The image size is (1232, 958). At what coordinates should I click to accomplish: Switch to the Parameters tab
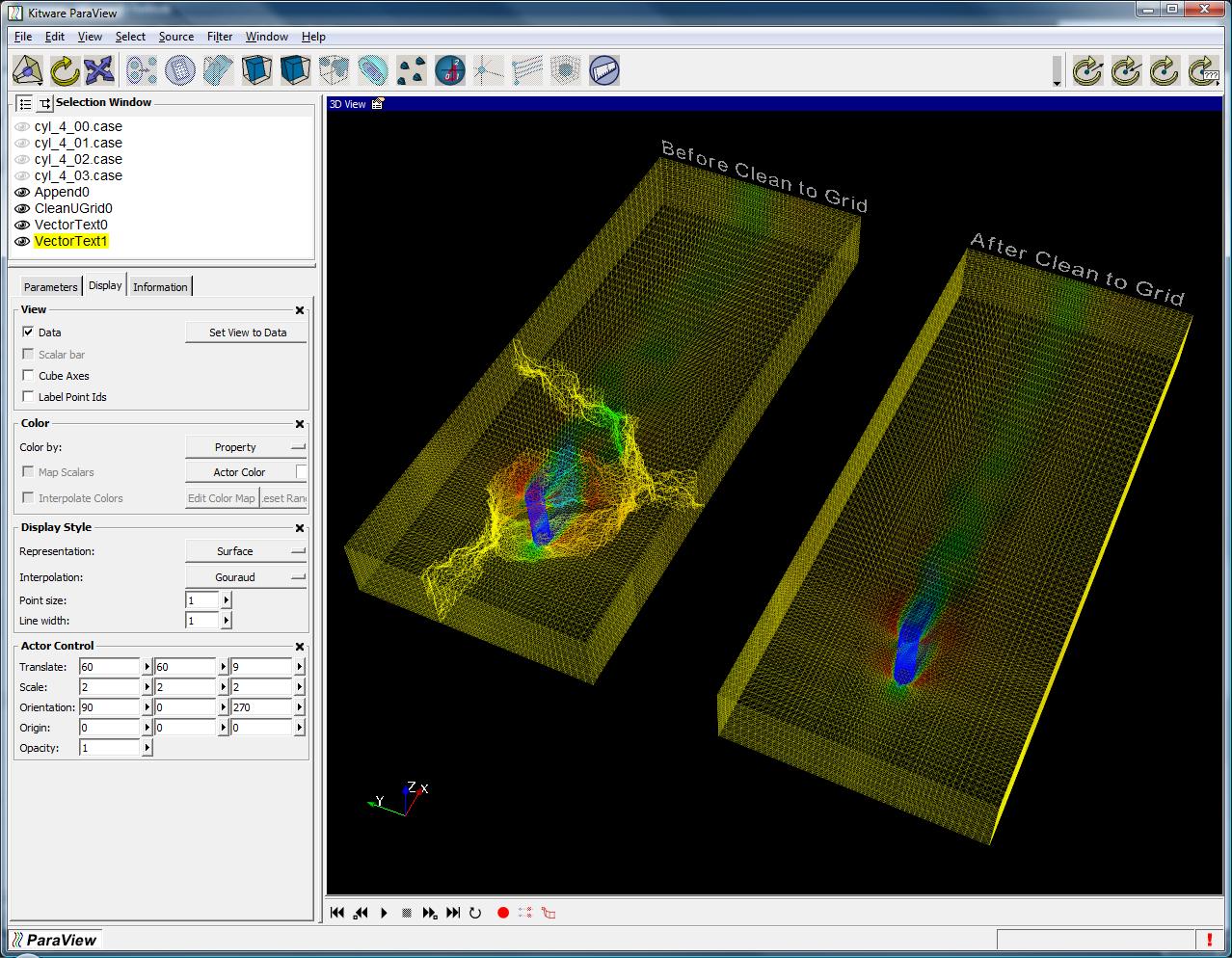tap(50, 287)
